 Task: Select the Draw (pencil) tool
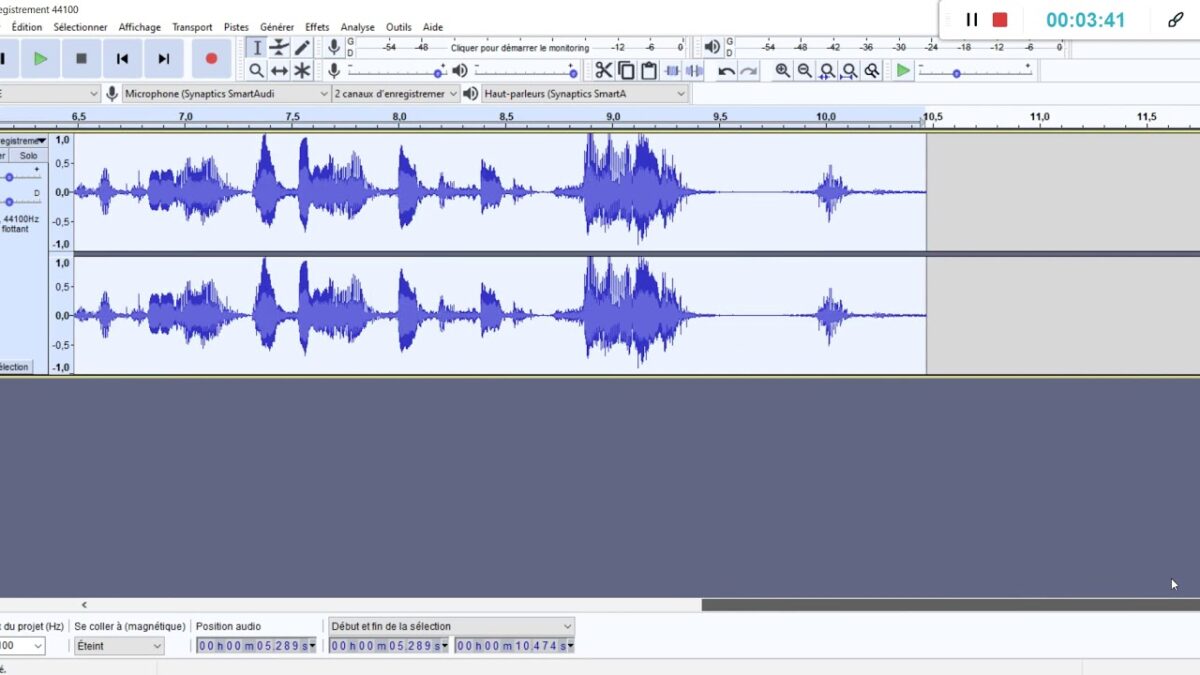tap(302, 47)
